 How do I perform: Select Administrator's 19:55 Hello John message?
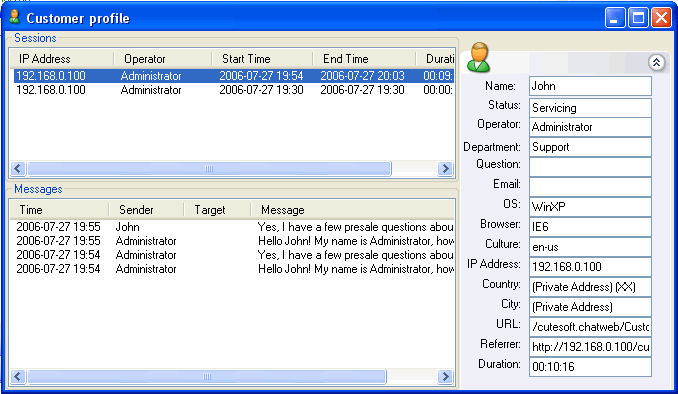233,241
